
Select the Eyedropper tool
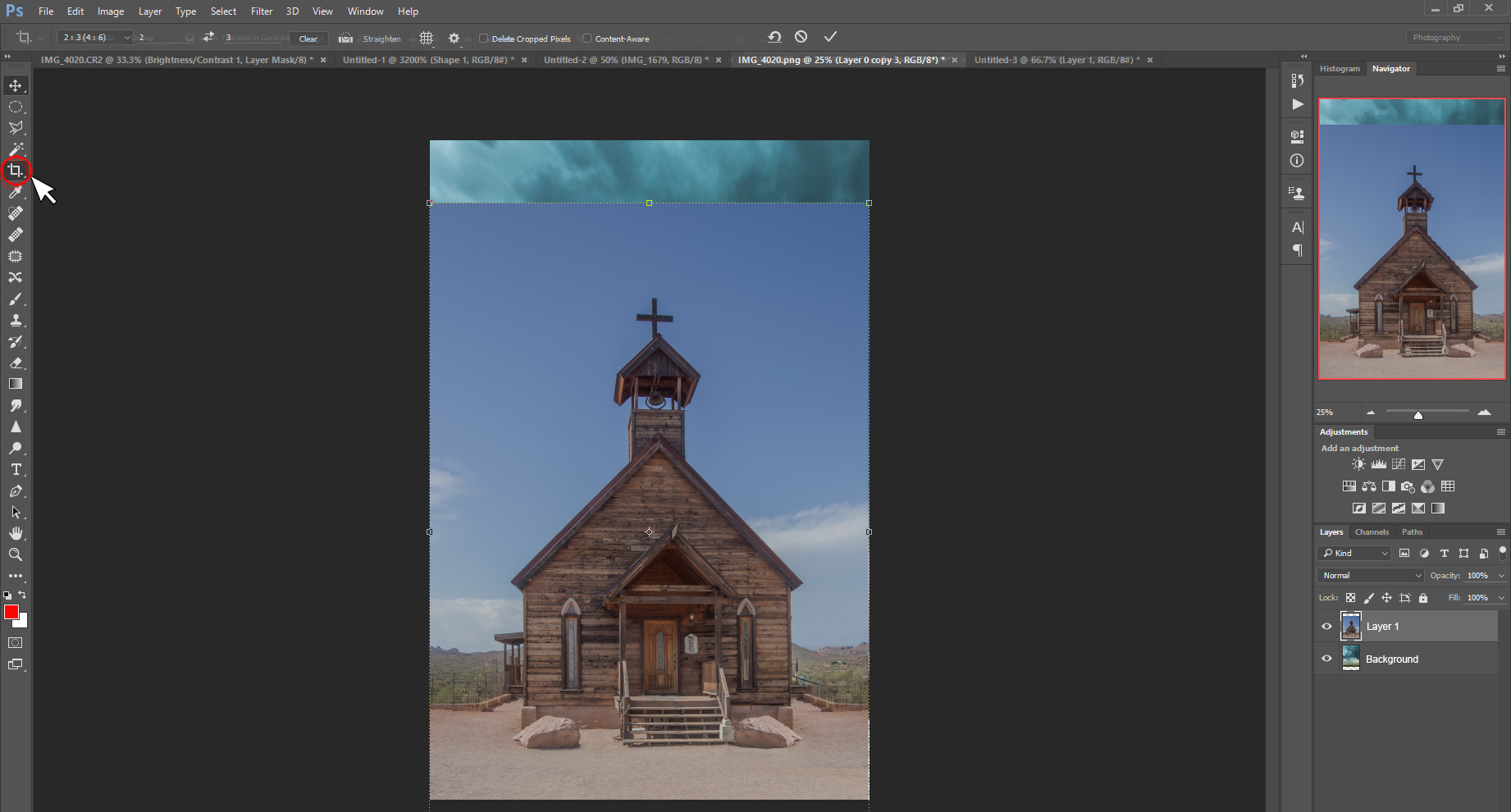16,192
